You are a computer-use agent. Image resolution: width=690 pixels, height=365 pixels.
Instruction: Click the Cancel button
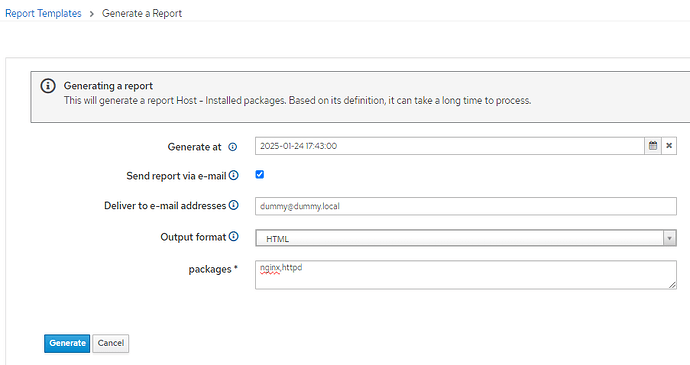pos(110,343)
